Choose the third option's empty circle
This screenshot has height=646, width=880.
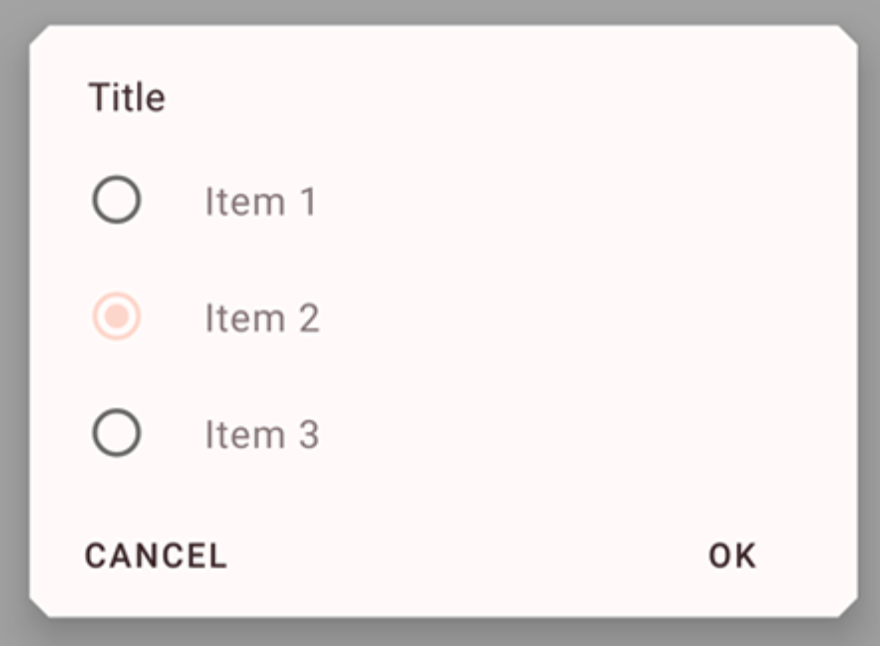117,434
